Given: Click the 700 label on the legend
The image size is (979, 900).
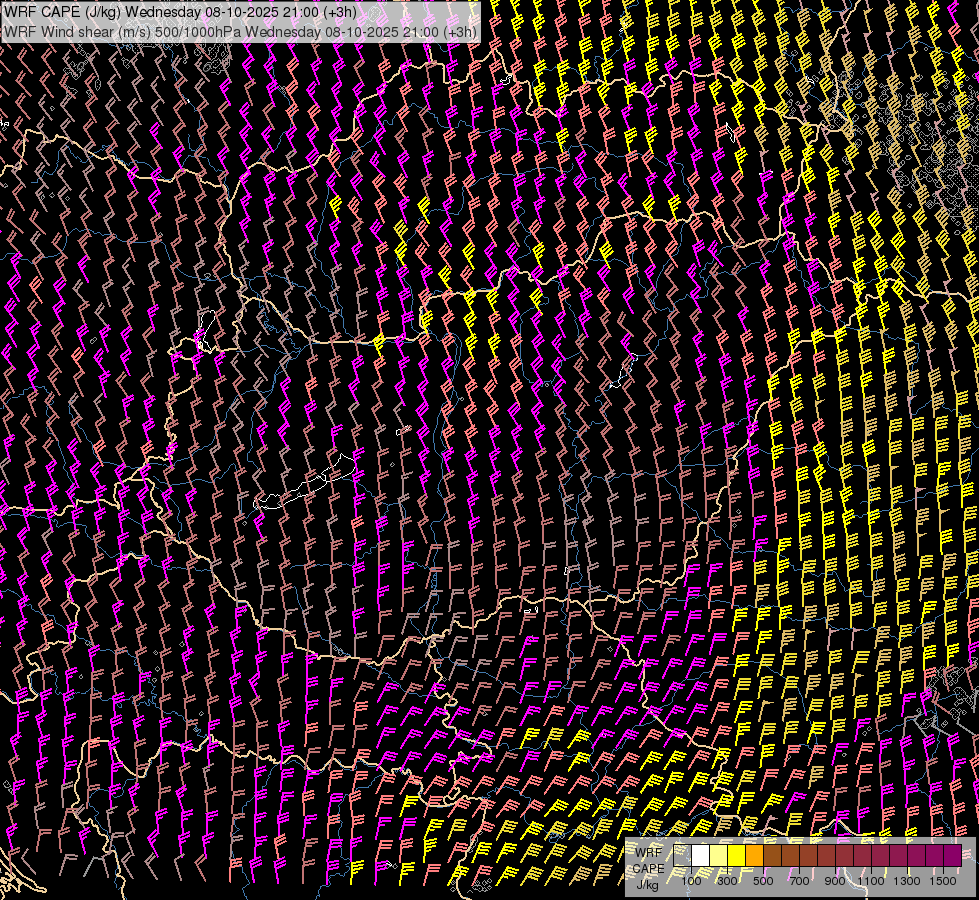Looking at the screenshot, I should coord(799,881).
